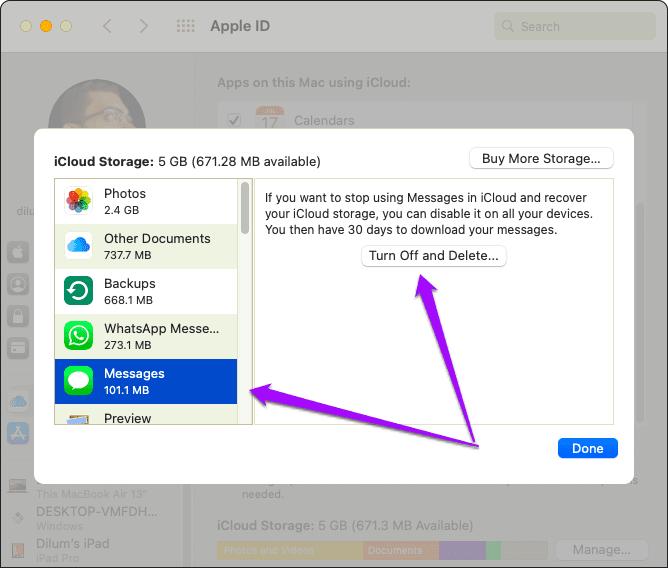Click the Buy More Storage button
The height and width of the screenshot is (568, 668).
coord(541,159)
